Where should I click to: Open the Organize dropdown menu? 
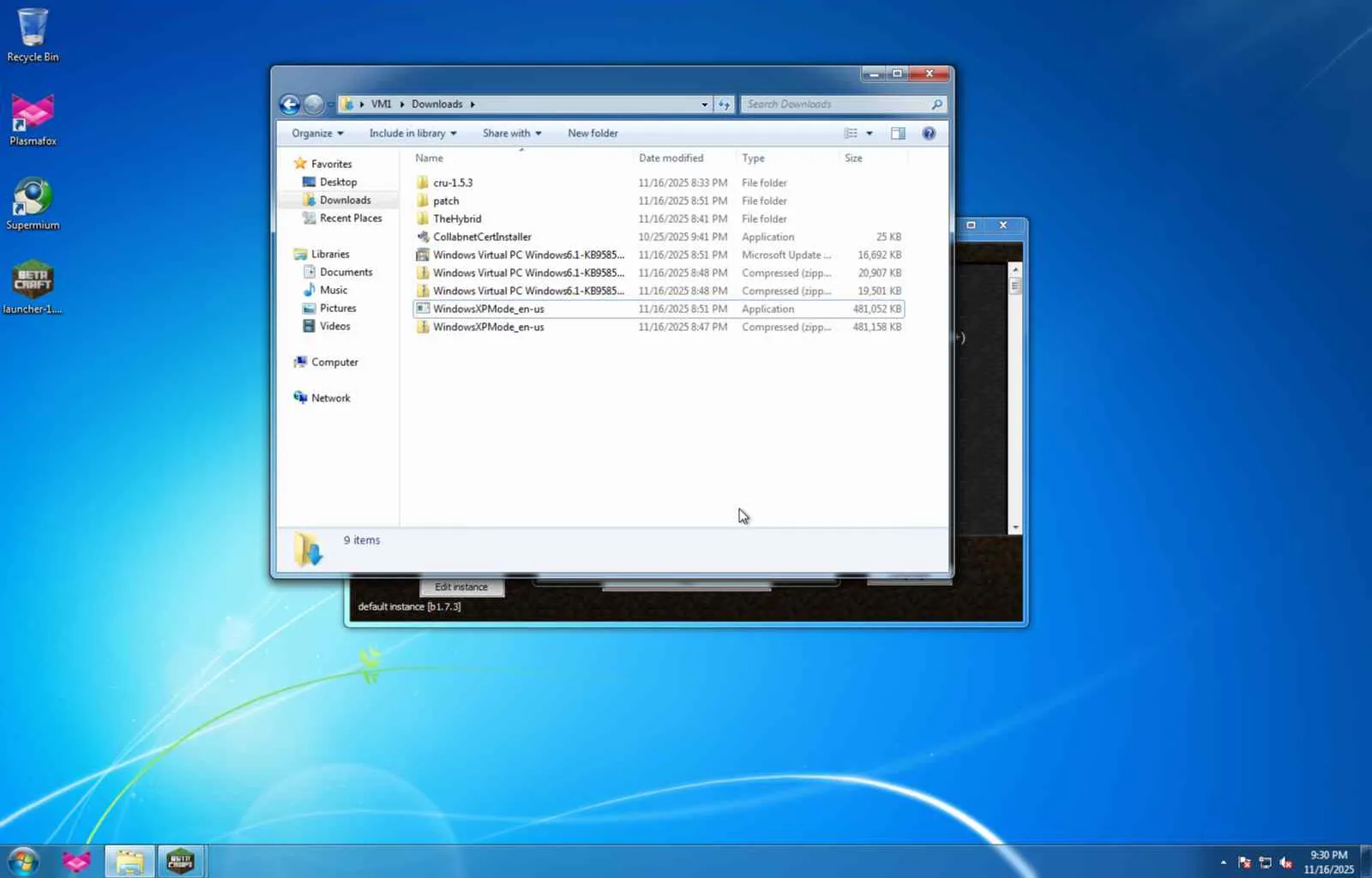point(317,134)
